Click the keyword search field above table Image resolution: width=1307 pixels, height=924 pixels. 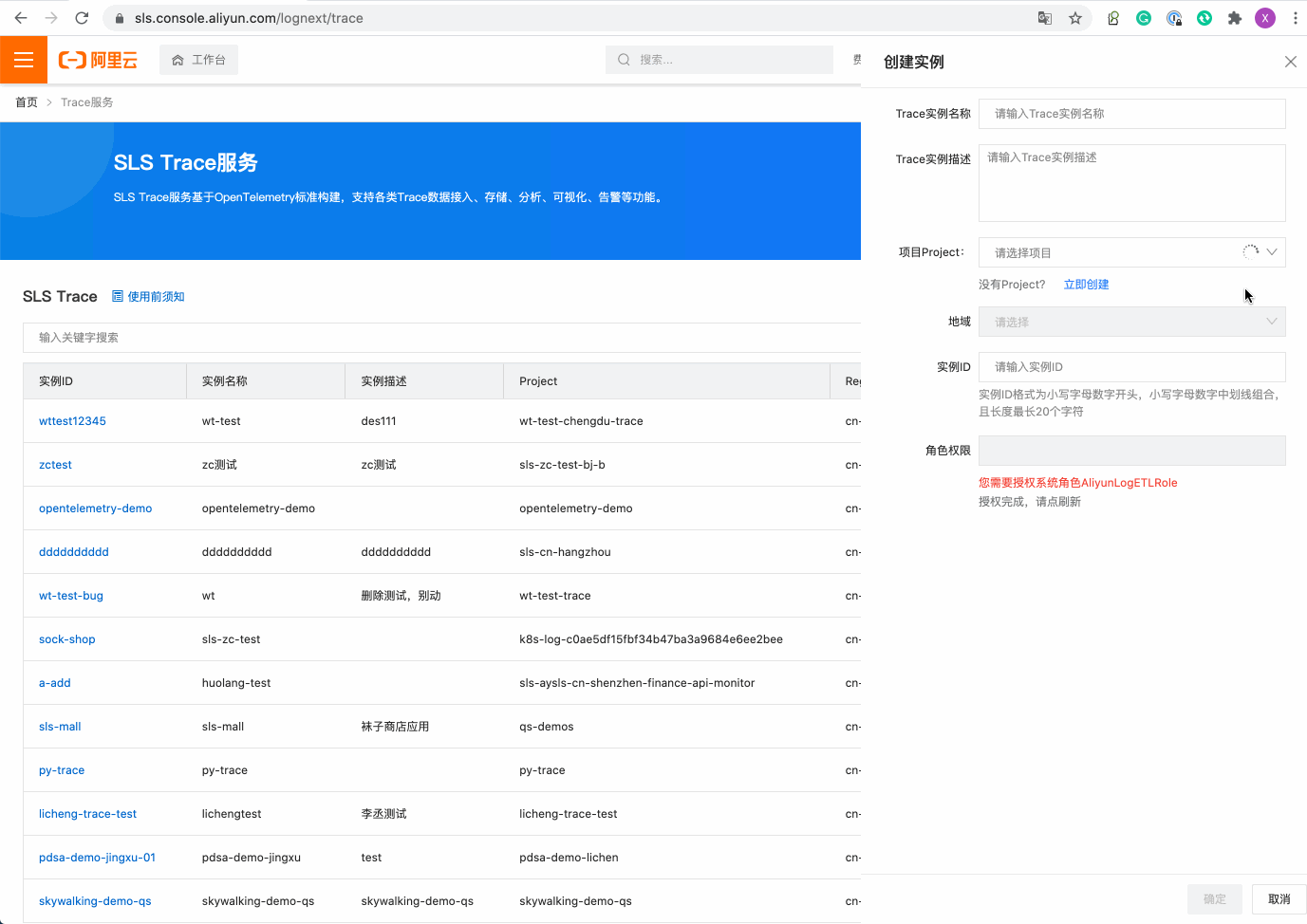tap(441, 338)
